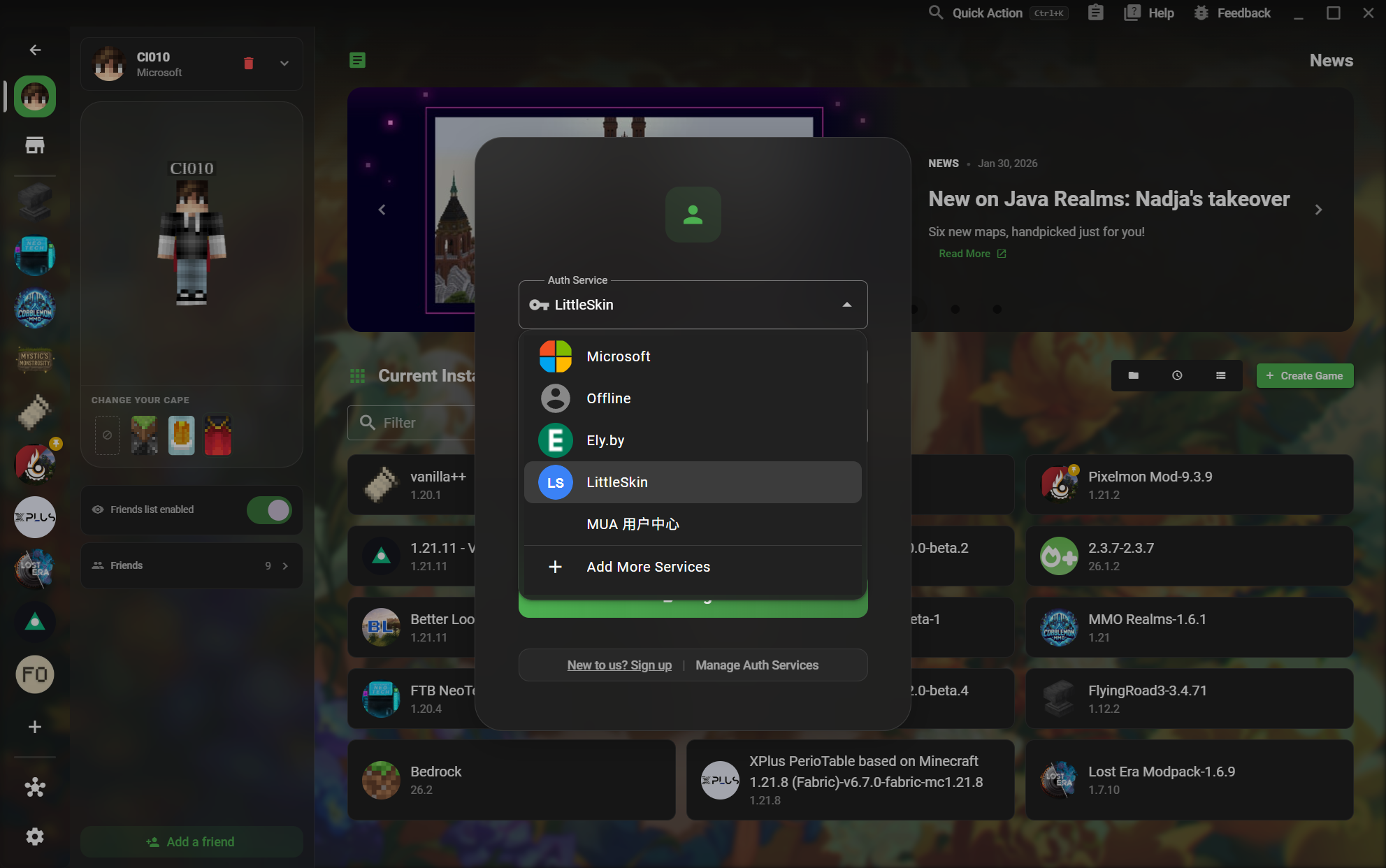Delete the CI010 account via trash icon
This screenshot has height=868, width=1386.
[248, 64]
